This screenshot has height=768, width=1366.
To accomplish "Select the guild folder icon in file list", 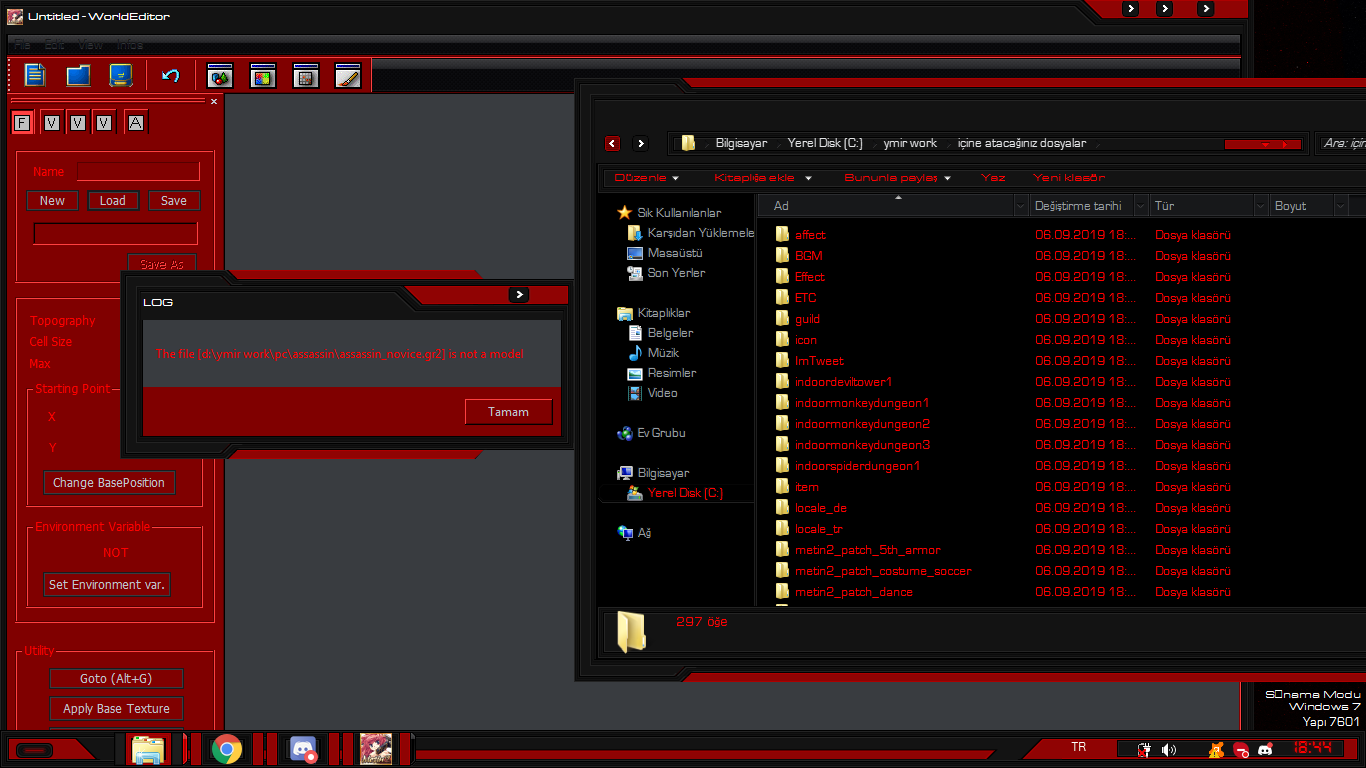I will point(782,319).
